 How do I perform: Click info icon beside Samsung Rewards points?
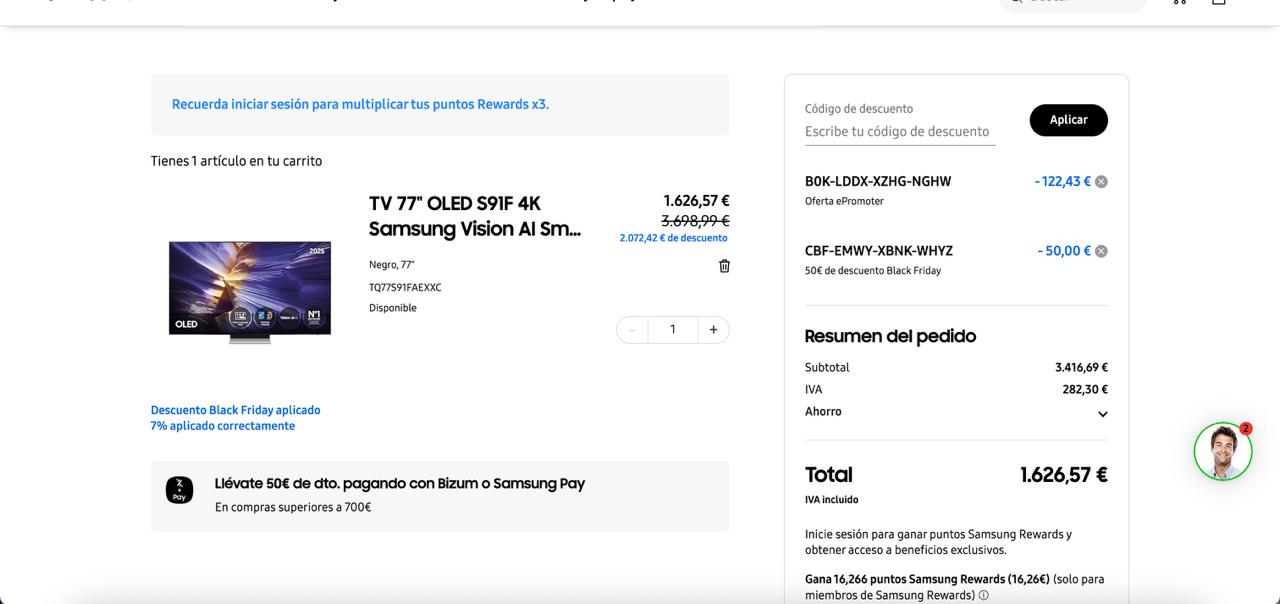983,595
